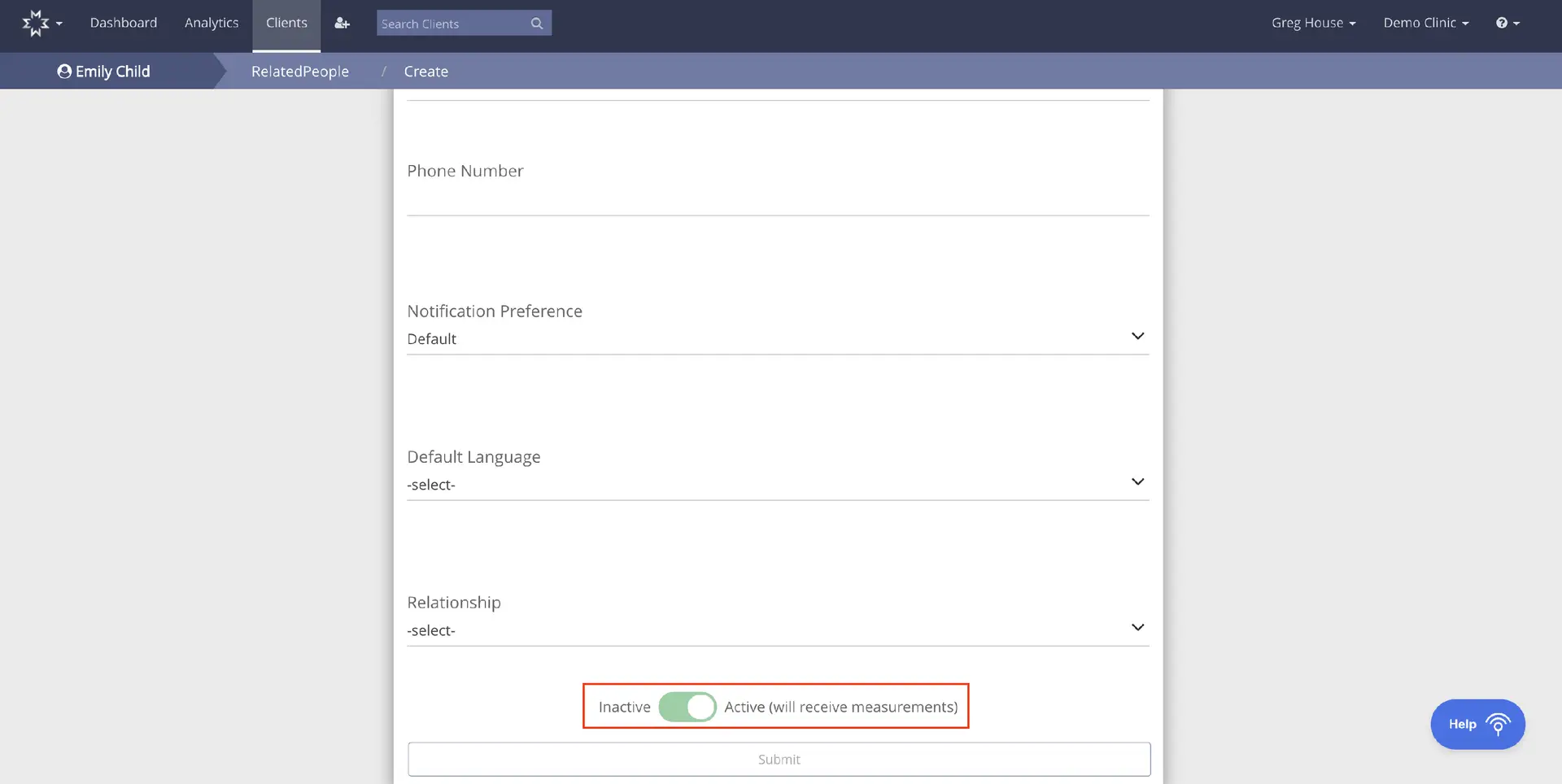Select the Clients tab
Image resolution: width=1562 pixels, height=784 pixels.
pos(286,23)
